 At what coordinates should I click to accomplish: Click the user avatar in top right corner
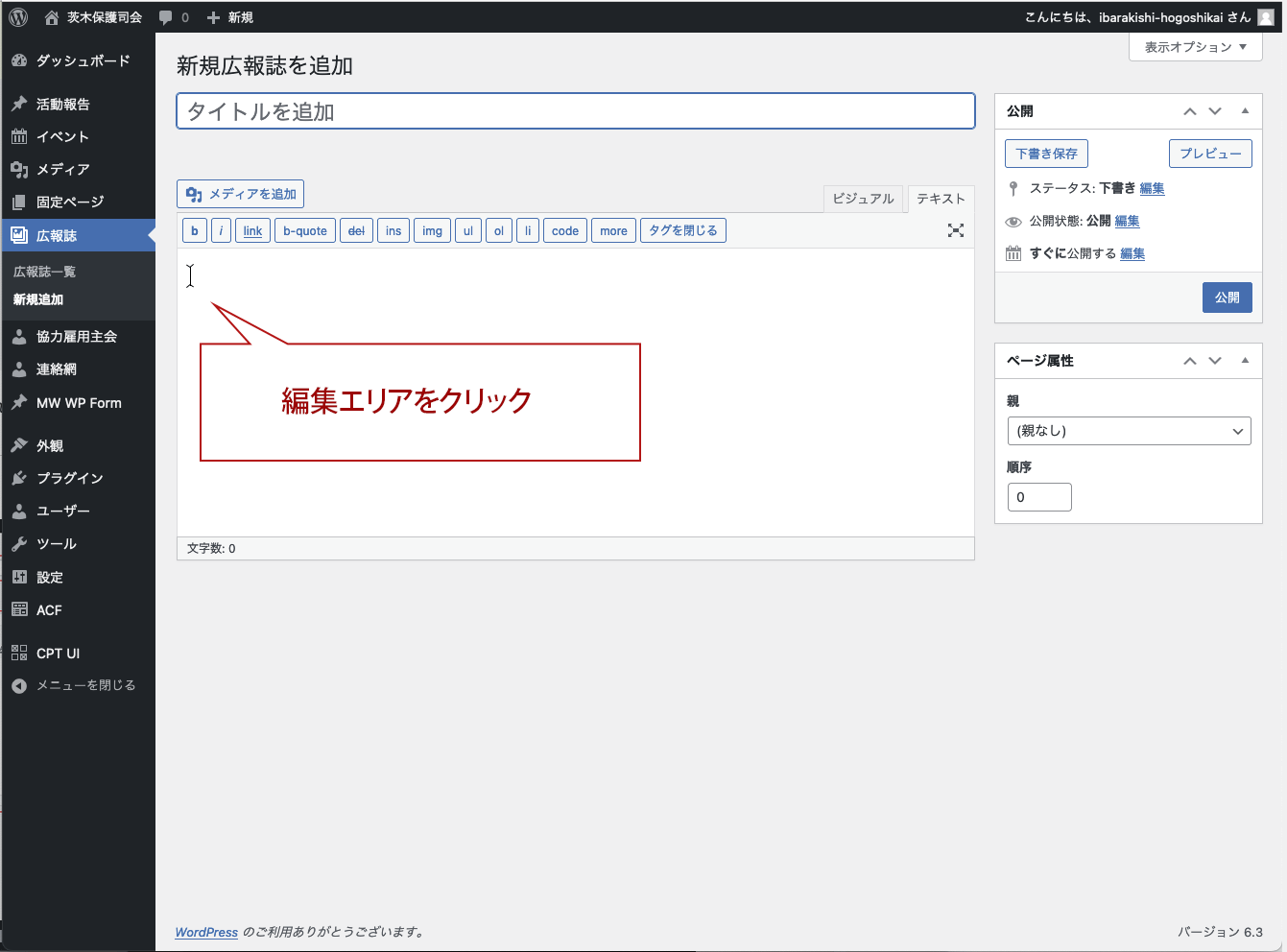click(x=1266, y=17)
